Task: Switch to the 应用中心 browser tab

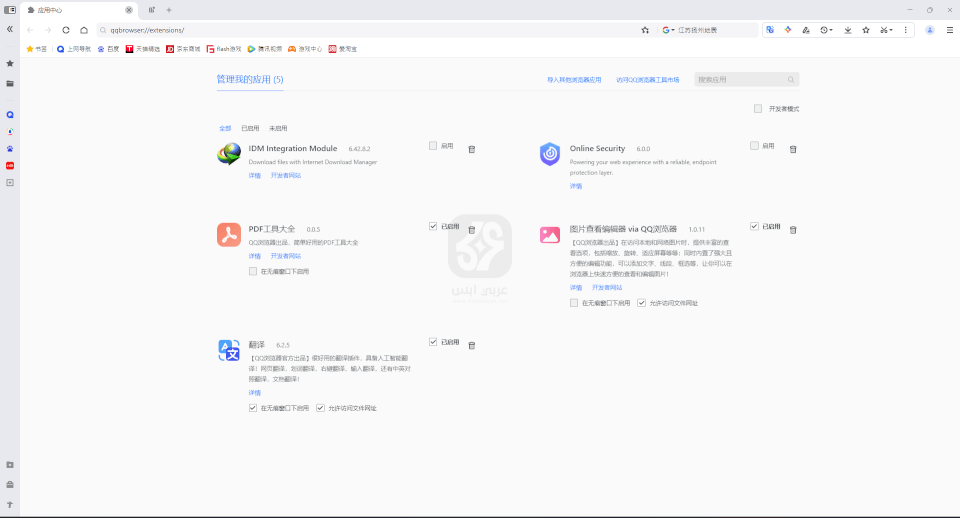Action: pyautogui.click(x=80, y=10)
